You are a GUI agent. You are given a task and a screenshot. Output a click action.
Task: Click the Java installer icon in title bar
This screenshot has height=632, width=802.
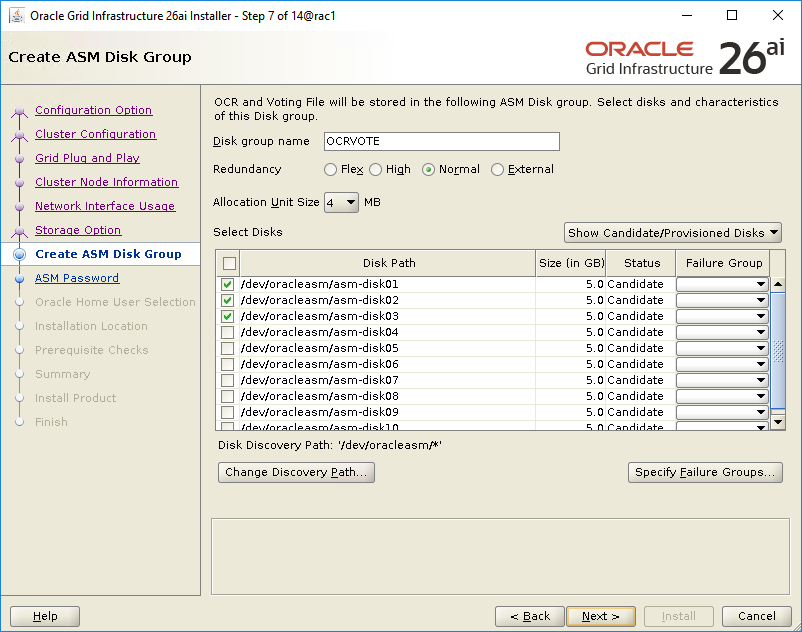[17, 16]
